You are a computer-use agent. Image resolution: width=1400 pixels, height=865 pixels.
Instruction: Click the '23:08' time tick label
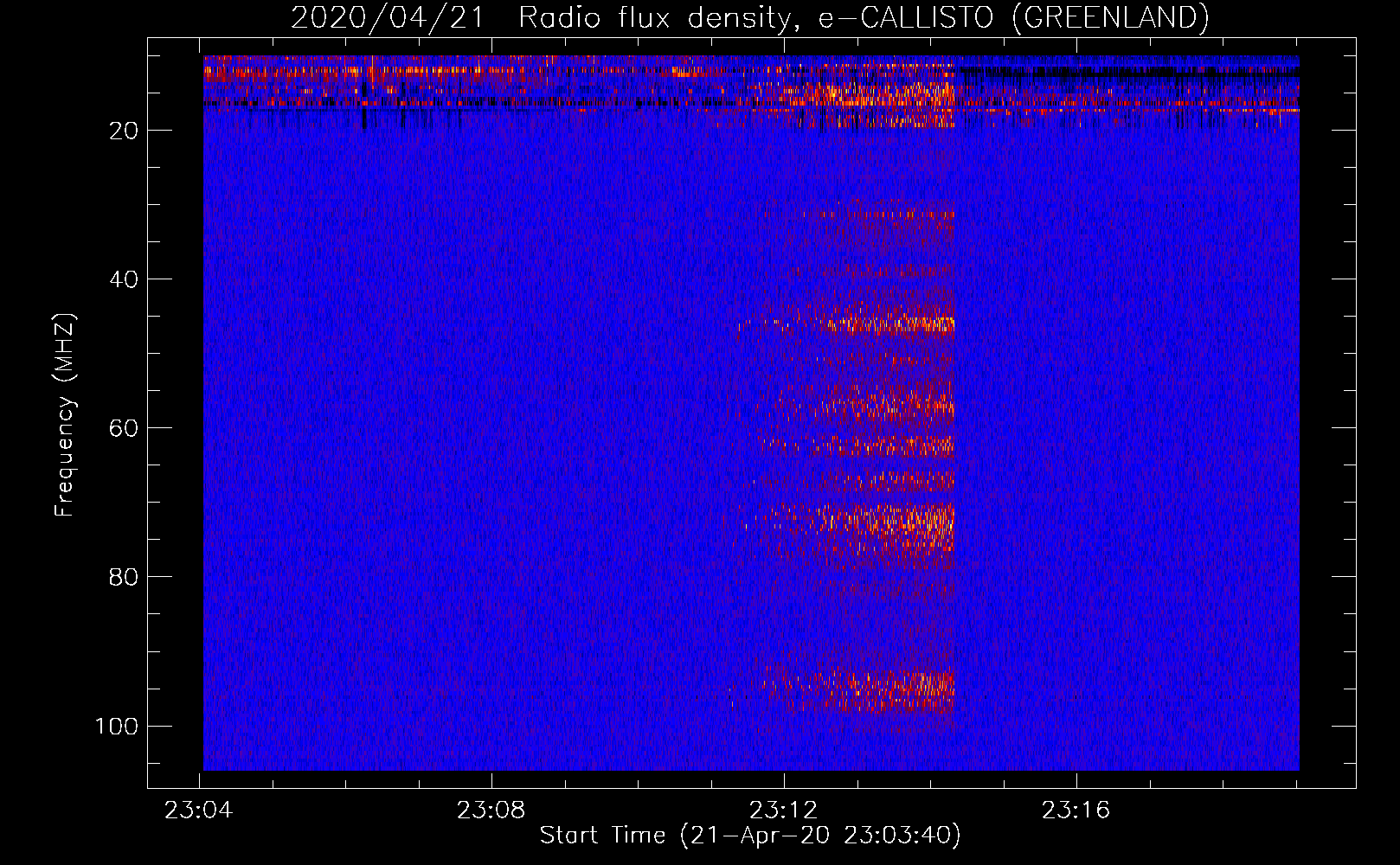pyautogui.click(x=491, y=811)
